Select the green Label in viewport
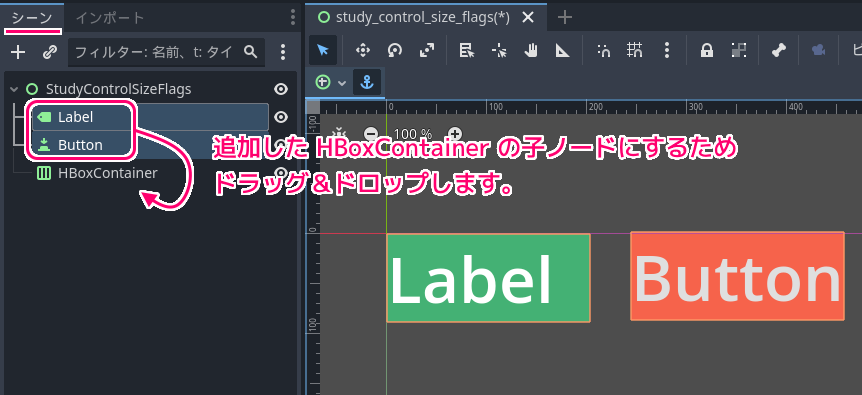This screenshot has width=862, height=395. point(488,278)
